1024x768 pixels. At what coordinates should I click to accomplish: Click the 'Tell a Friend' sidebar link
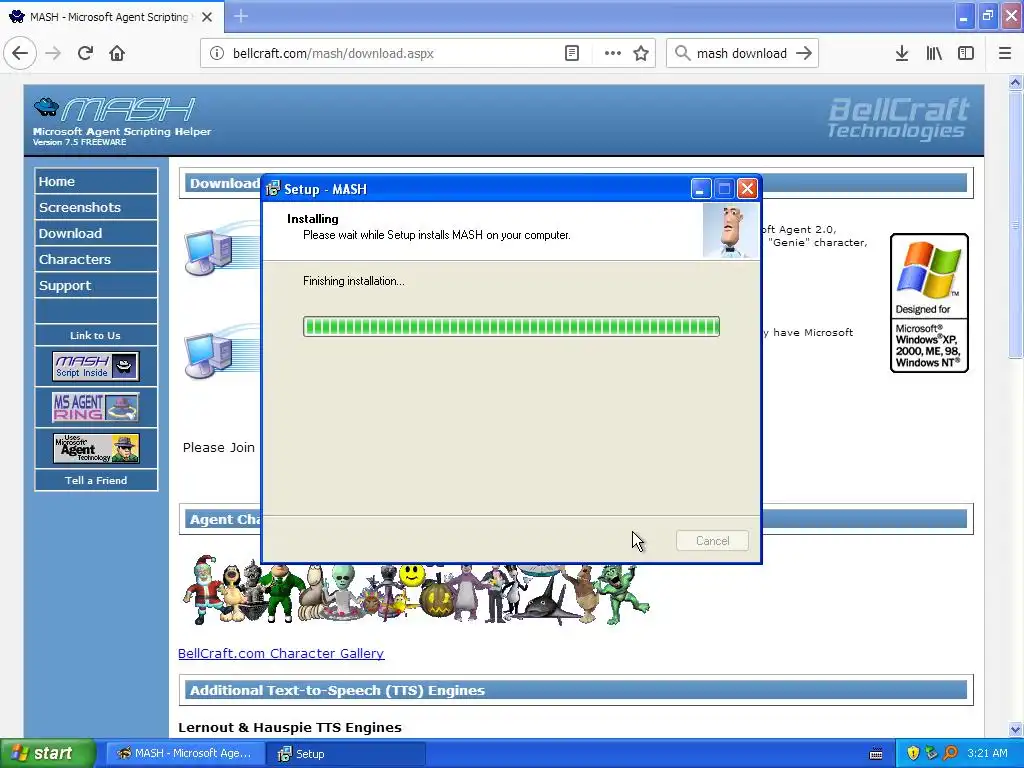96,481
